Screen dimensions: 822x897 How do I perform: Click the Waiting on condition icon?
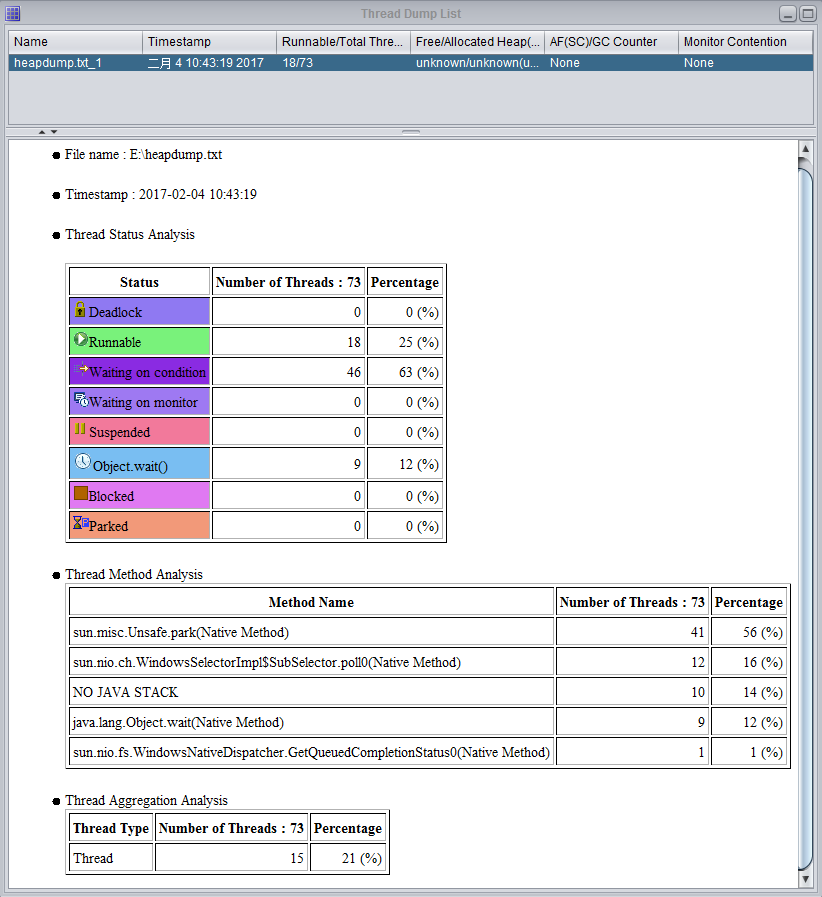(84, 370)
